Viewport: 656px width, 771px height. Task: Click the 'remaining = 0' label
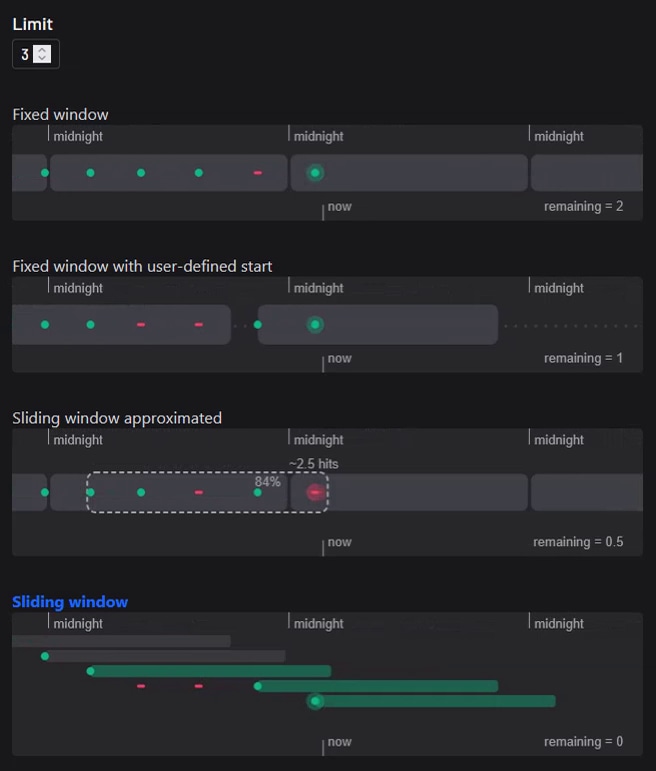point(583,742)
